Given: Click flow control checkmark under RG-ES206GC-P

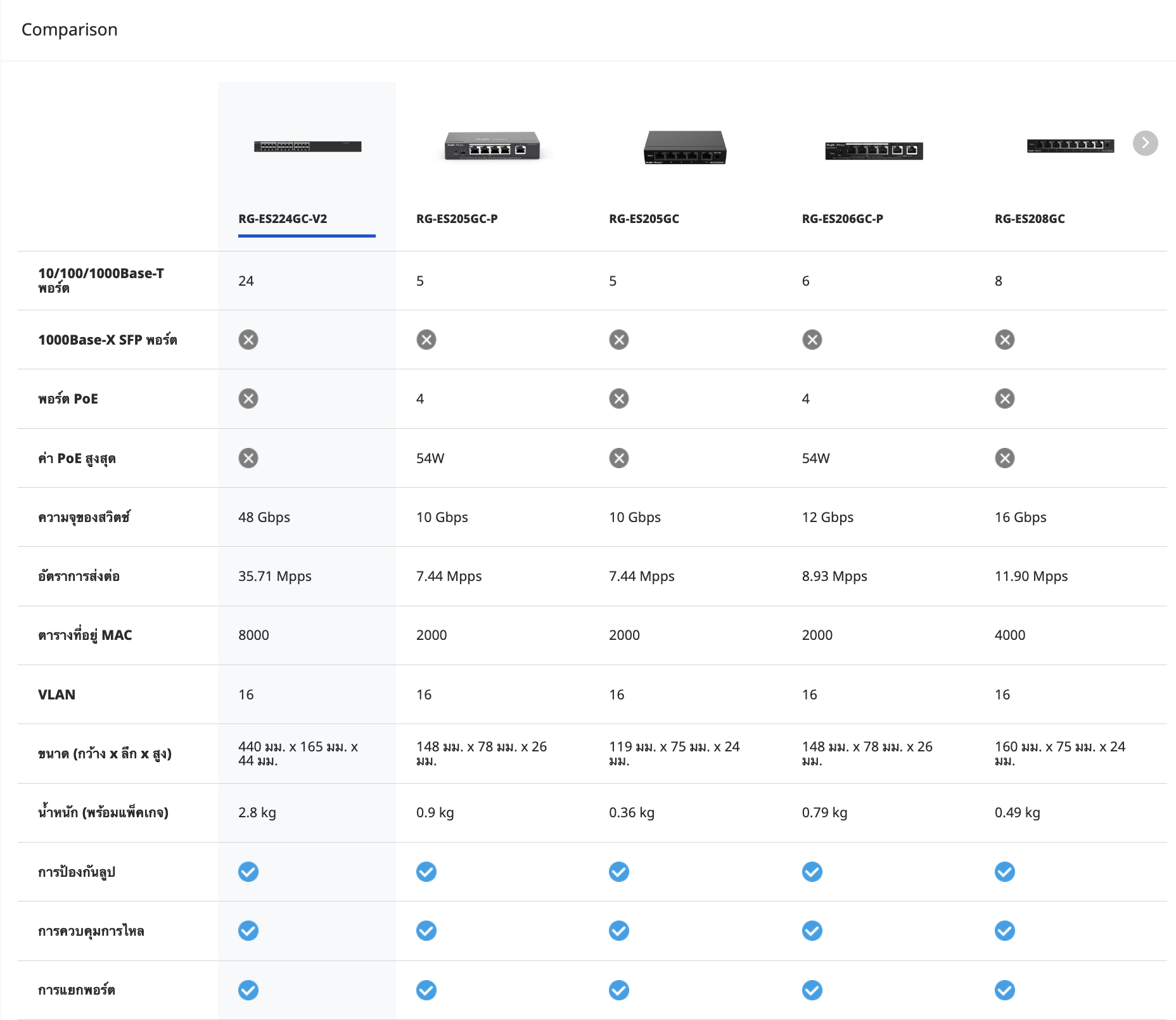Looking at the screenshot, I should point(812,931).
